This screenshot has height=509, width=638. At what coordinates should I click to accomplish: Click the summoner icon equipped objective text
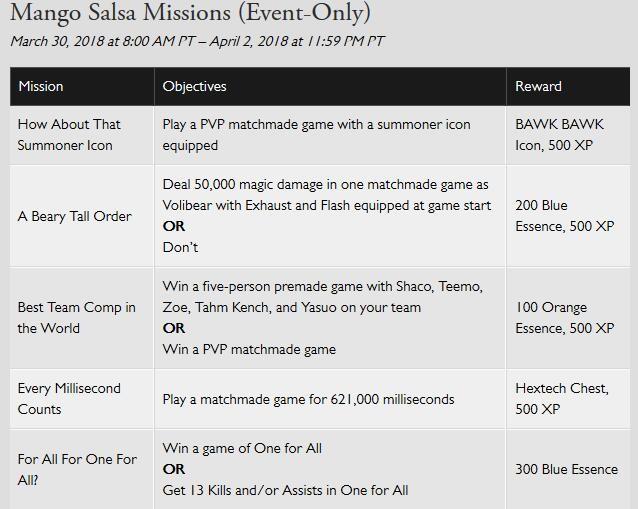316,134
